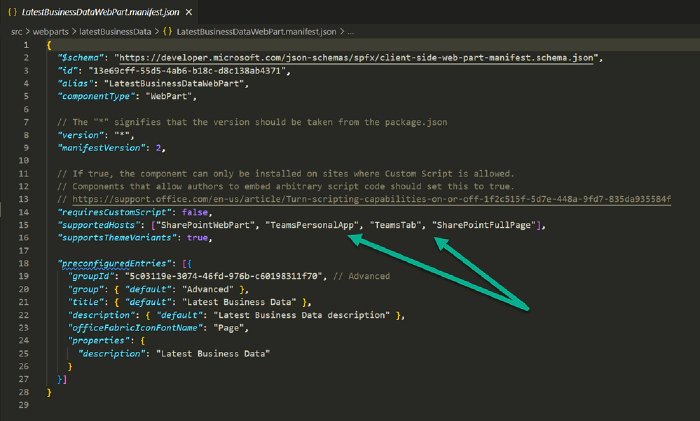Viewport: 700px width, 421px height.
Task: Click the "preconfiguredEntries" key
Action: click(x=114, y=263)
